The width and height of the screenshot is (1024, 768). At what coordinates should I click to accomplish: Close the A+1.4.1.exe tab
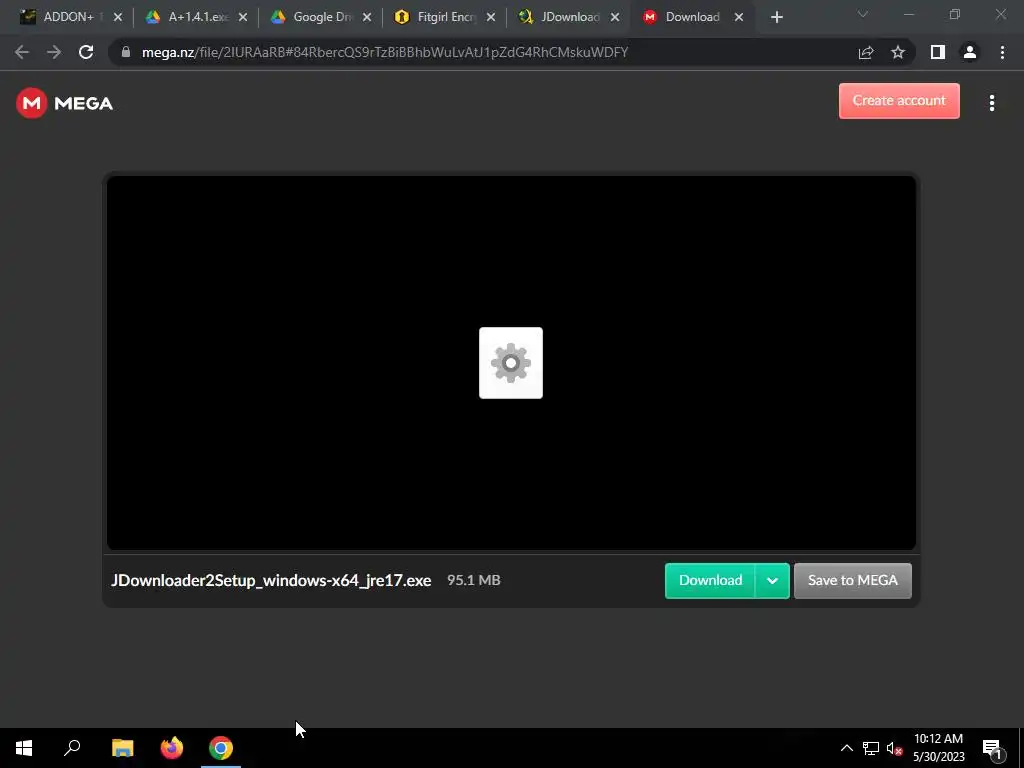point(243,18)
